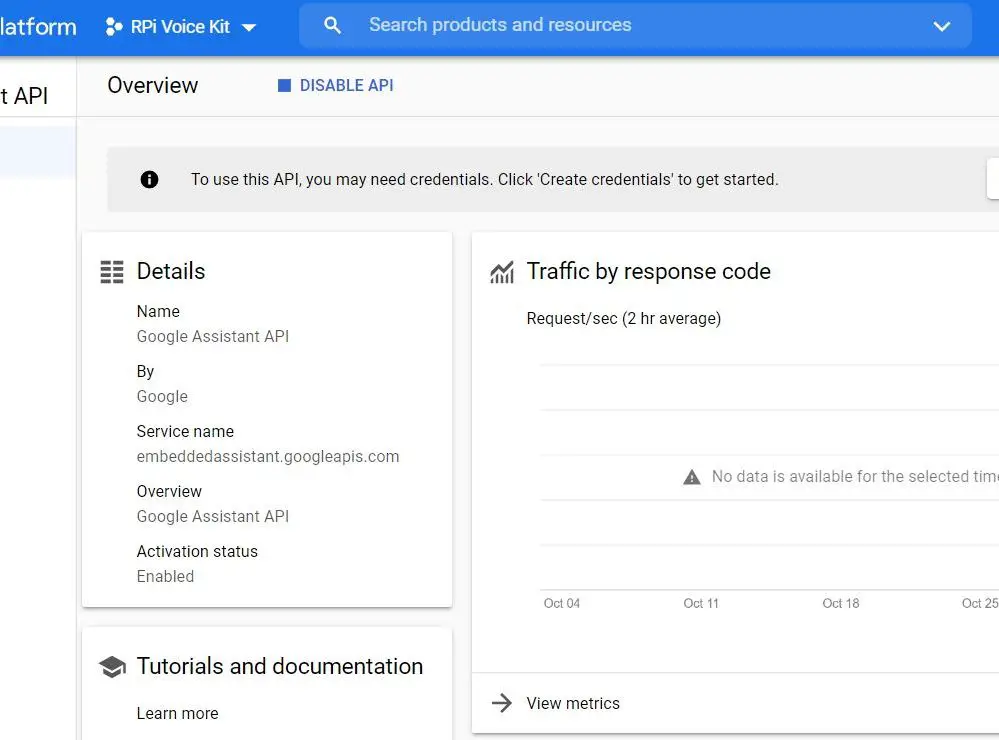Click the embeddedassistant.googleapis.com service name

point(268,456)
